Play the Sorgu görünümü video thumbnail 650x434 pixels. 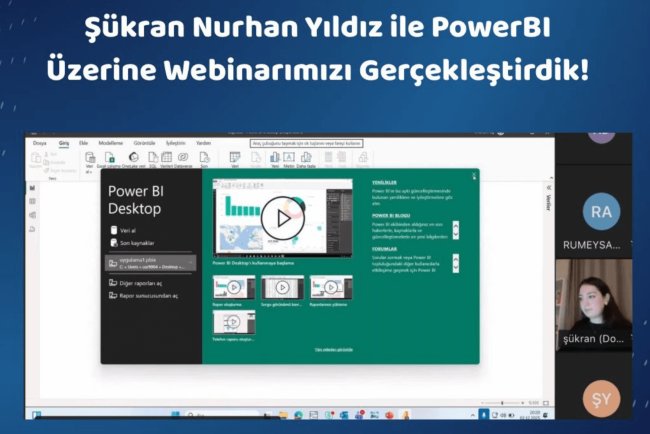[282, 287]
